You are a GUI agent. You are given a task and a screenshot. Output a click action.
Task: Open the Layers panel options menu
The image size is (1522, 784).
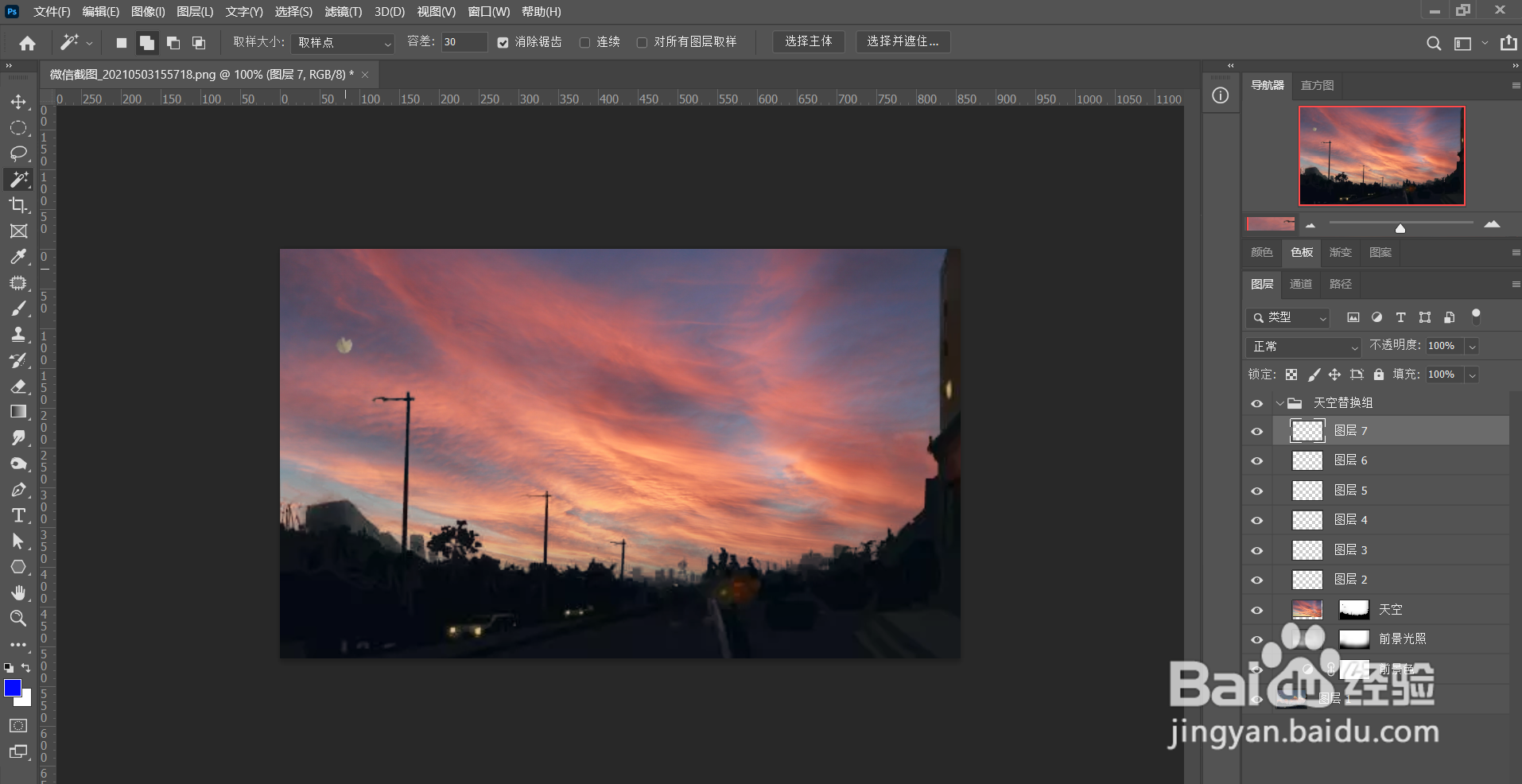[x=1516, y=284]
